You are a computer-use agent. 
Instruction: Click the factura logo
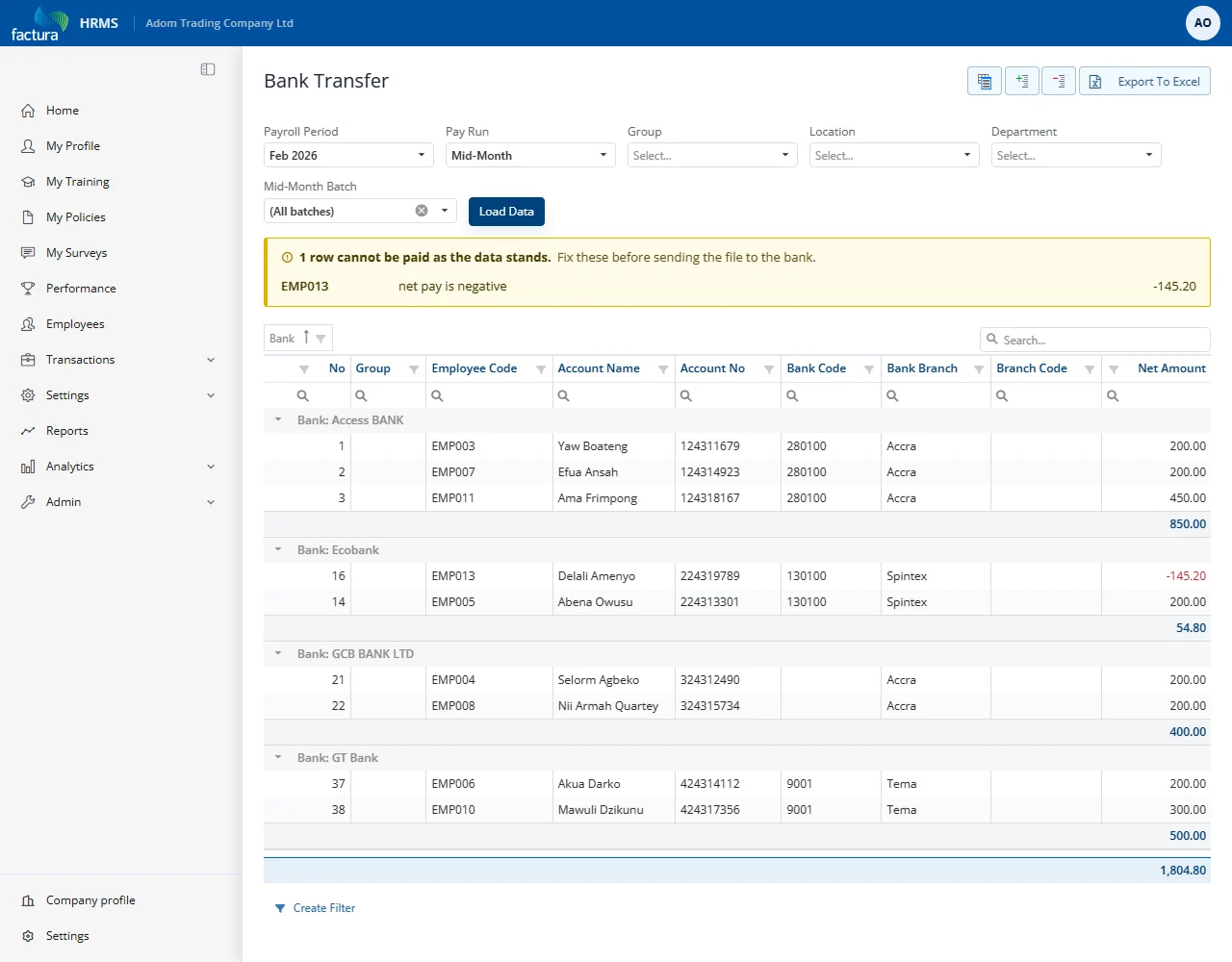click(x=39, y=23)
